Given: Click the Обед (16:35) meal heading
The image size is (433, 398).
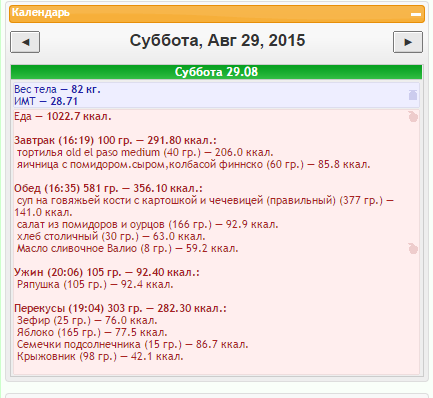Looking at the screenshot, I should pyautogui.click(x=108, y=188).
